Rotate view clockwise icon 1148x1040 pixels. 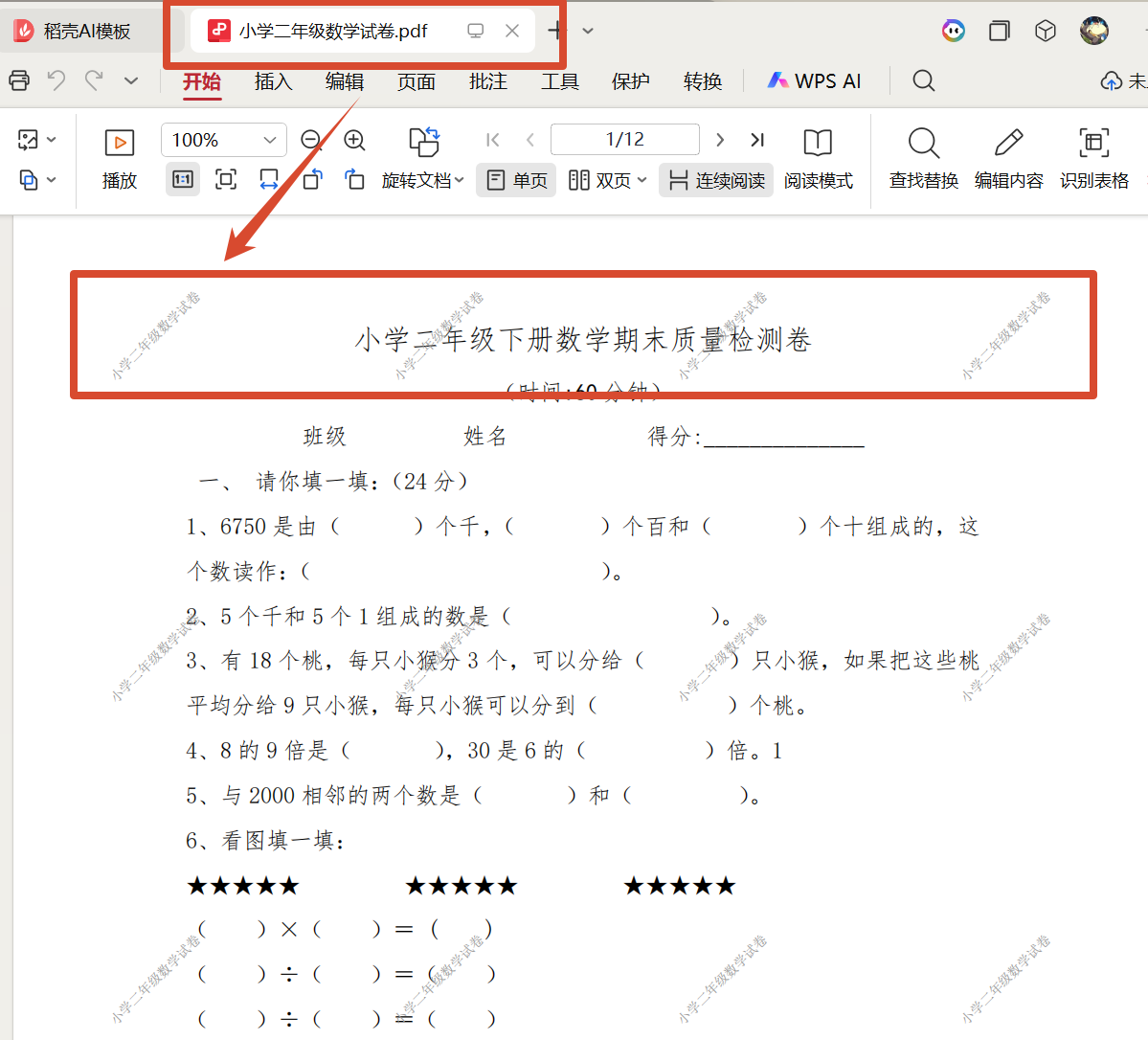[x=313, y=179]
